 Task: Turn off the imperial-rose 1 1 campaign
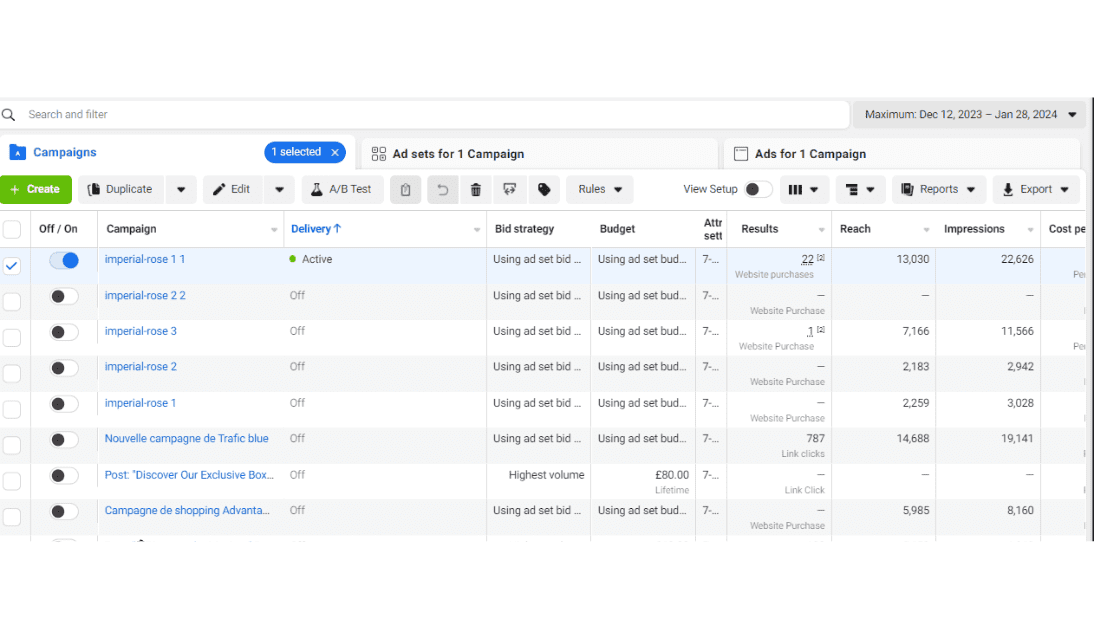(64, 260)
